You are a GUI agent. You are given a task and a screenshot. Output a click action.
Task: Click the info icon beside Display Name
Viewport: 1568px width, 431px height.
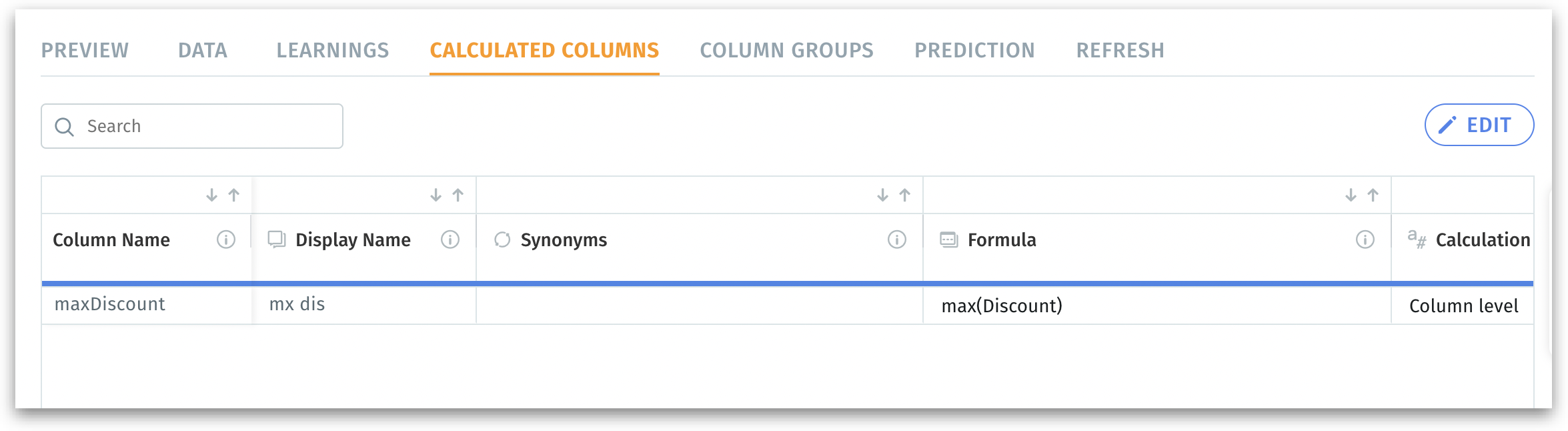click(x=450, y=240)
